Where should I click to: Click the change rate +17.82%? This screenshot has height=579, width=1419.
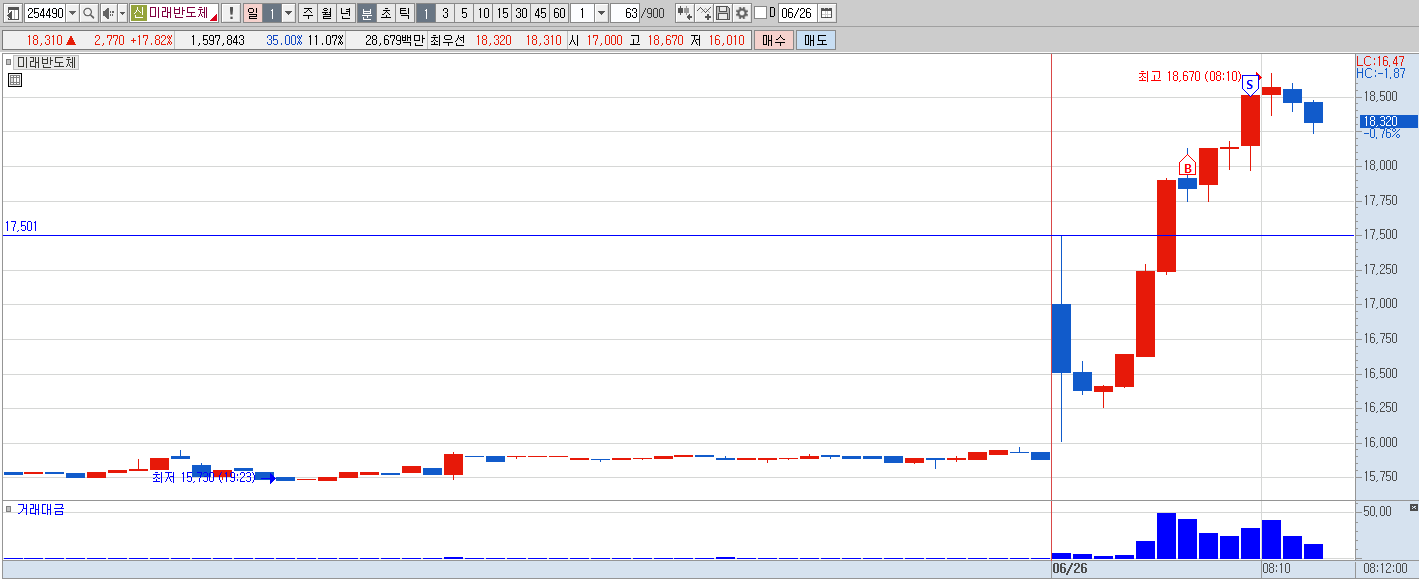pos(151,40)
